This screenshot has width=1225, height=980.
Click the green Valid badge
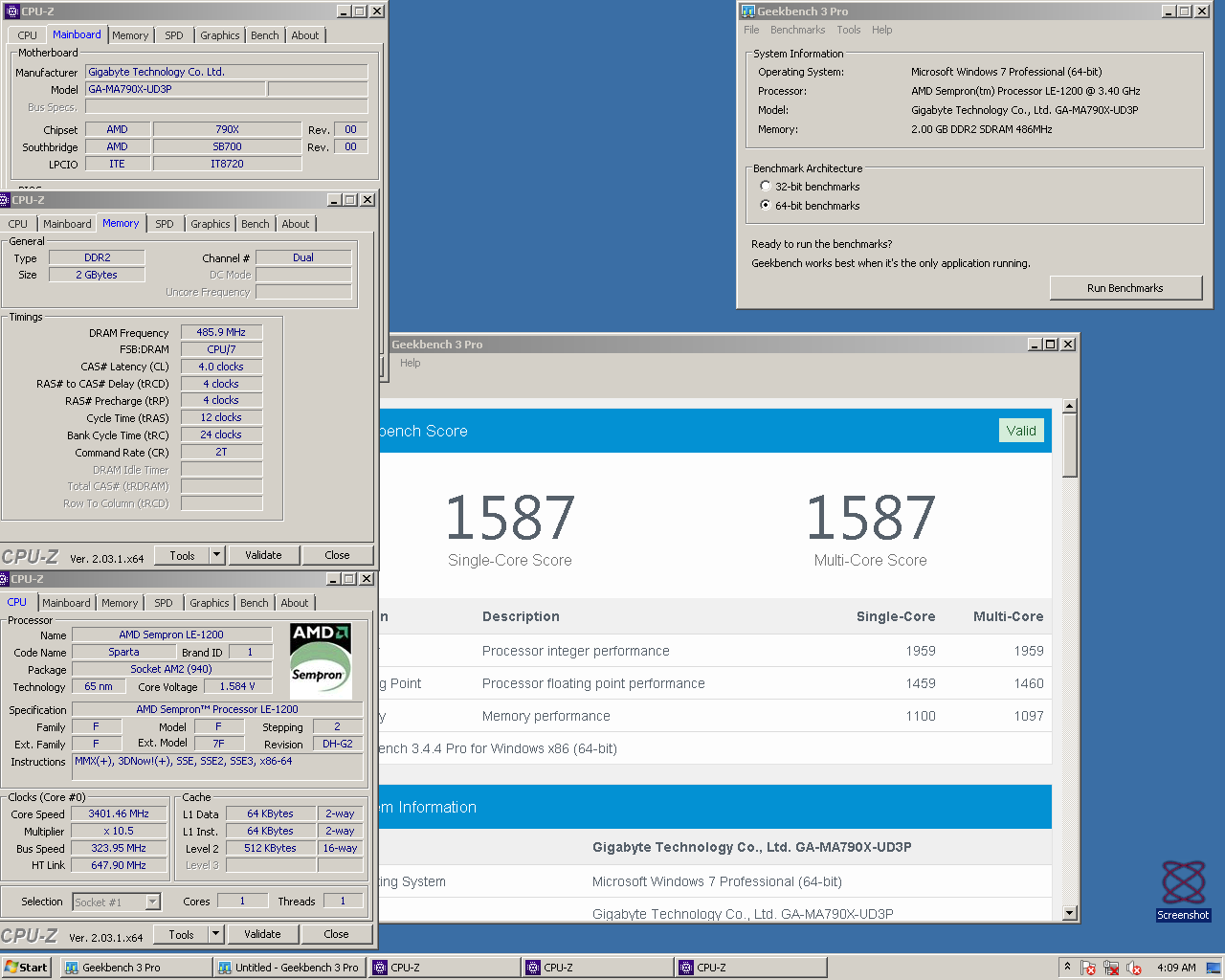(1021, 431)
